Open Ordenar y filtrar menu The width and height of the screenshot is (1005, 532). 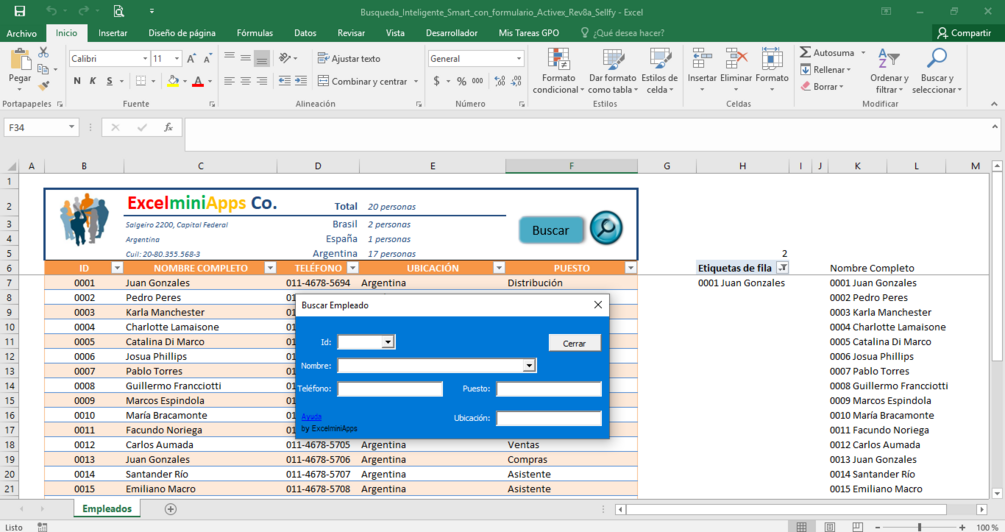pos(889,71)
